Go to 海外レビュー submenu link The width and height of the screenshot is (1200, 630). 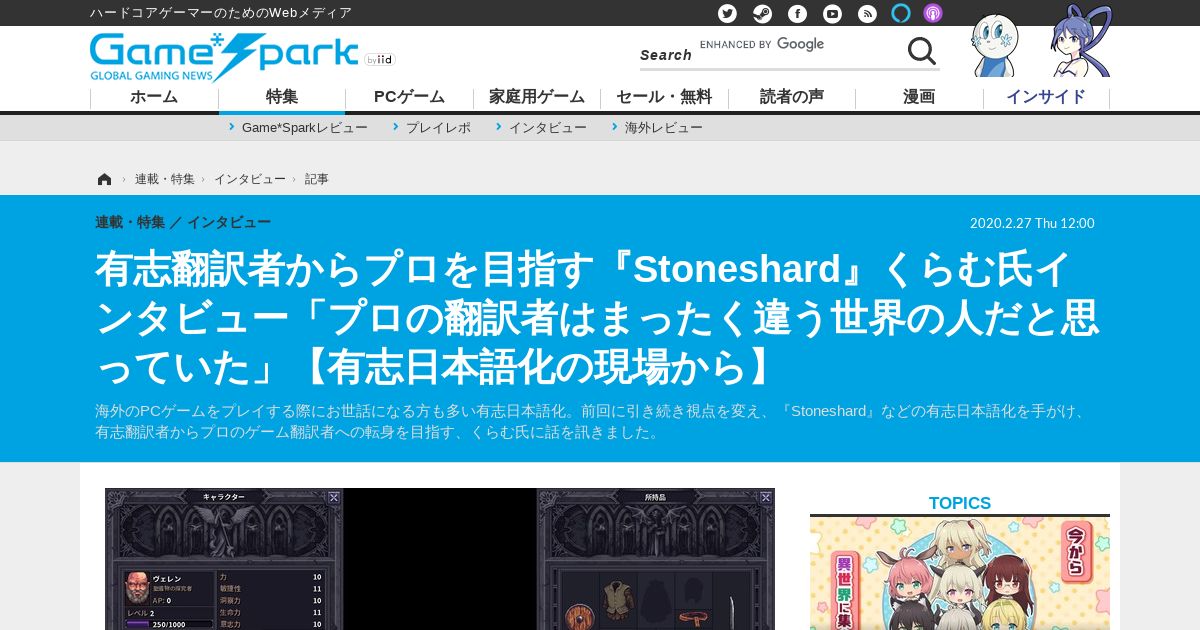[x=664, y=128]
